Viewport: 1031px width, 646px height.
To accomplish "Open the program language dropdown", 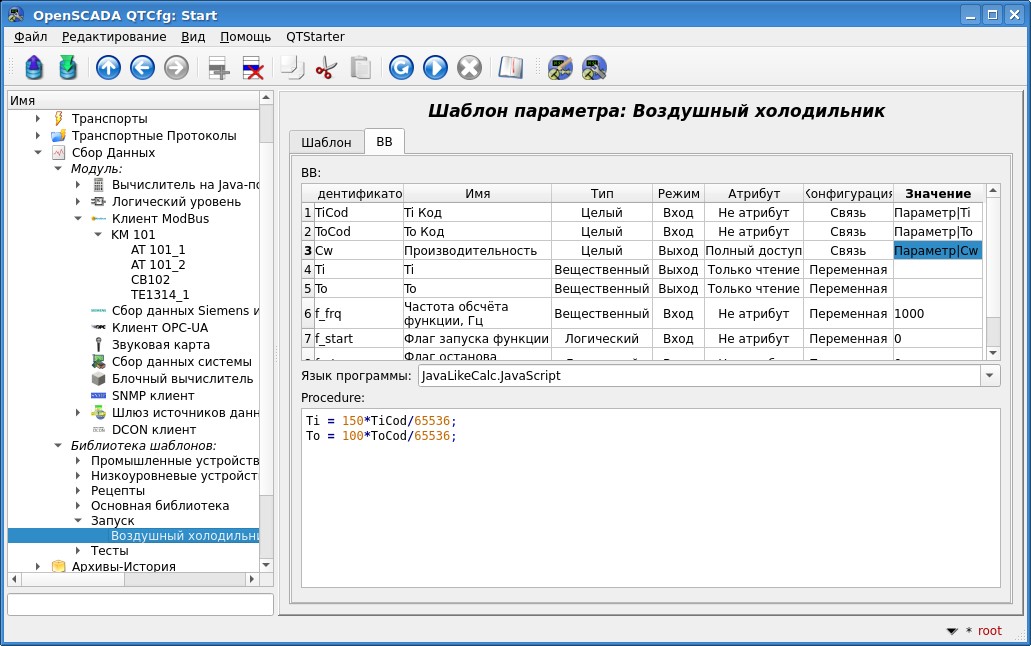I will coord(989,376).
